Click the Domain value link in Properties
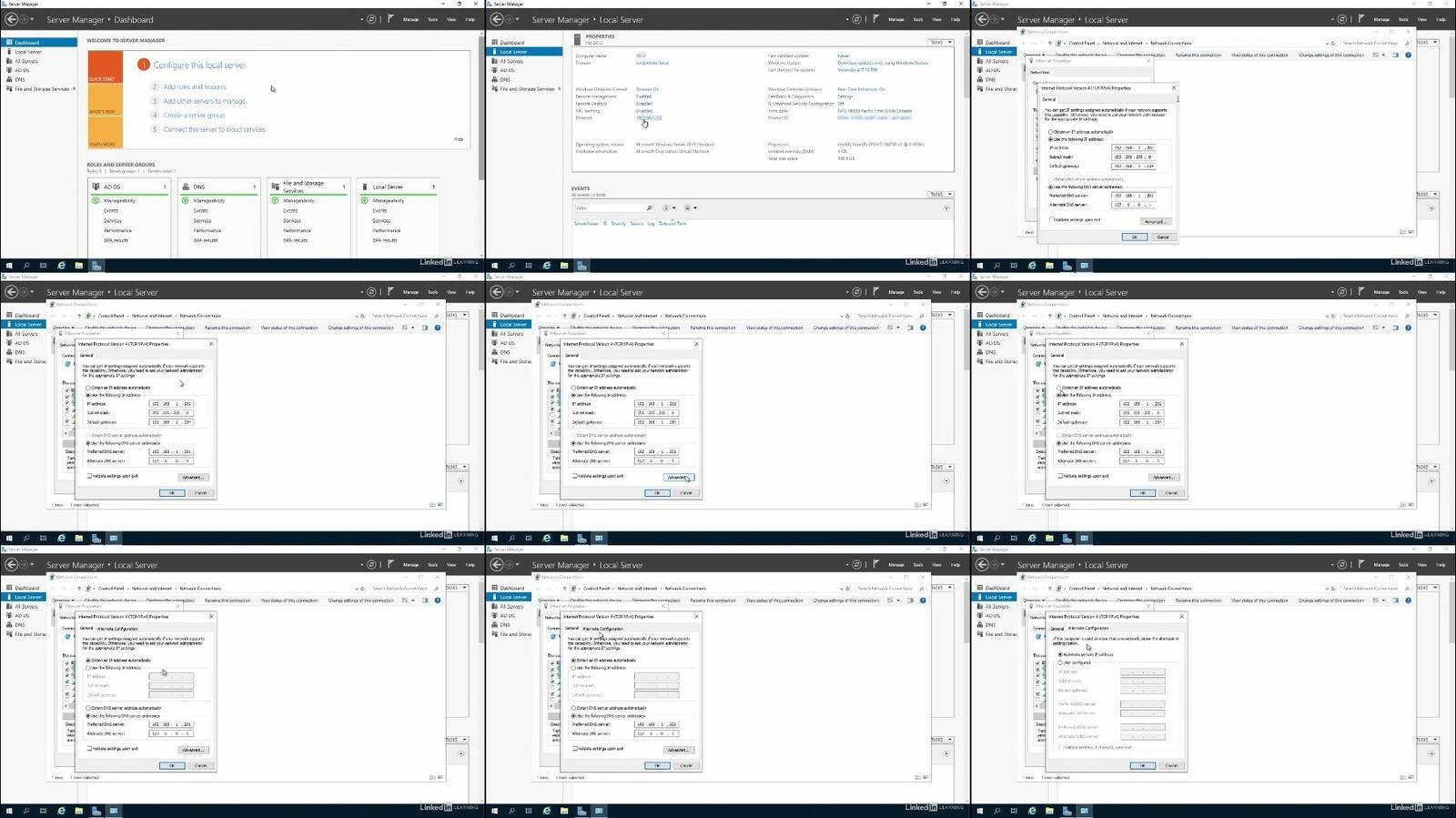Screen dimensions: 1456x818 click(x=652, y=63)
